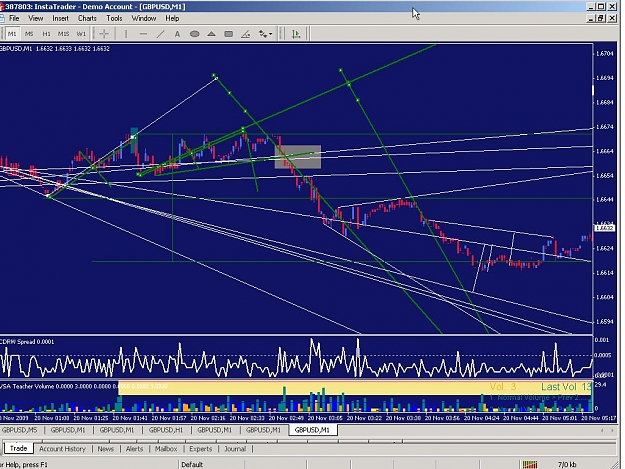The image size is (625, 469).
Task: Open the Mailbox terminal tab
Action: point(166,449)
